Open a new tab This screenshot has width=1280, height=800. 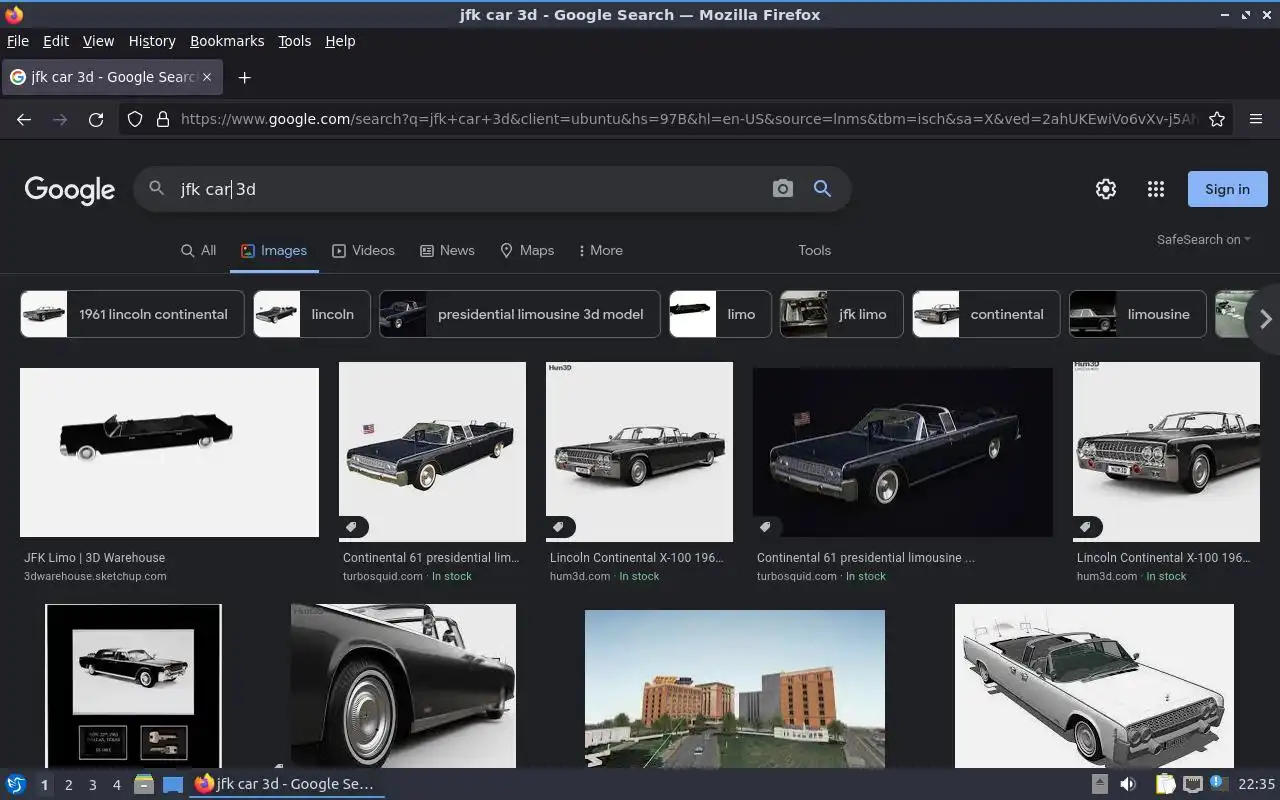(x=244, y=77)
